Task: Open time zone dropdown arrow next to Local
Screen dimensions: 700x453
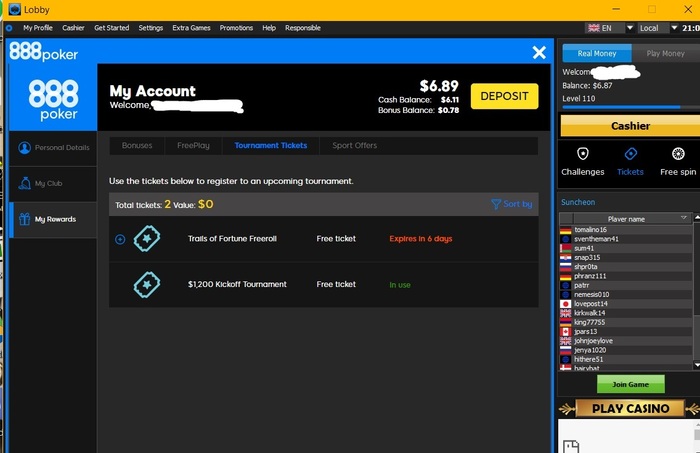Action: click(x=674, y=28)
